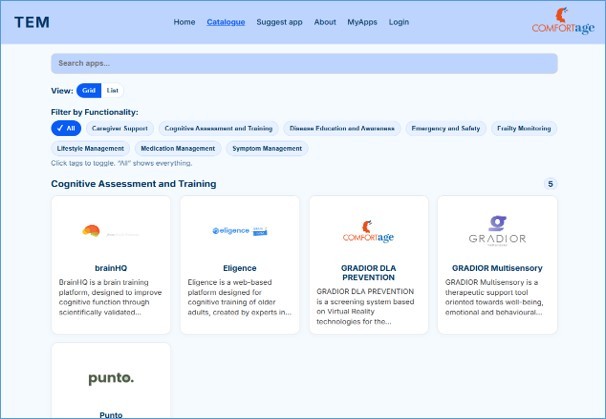This screenshot has width=606, height=419.
Task: Enable the Emergency and Safety filter
Action: pos(445,128)
